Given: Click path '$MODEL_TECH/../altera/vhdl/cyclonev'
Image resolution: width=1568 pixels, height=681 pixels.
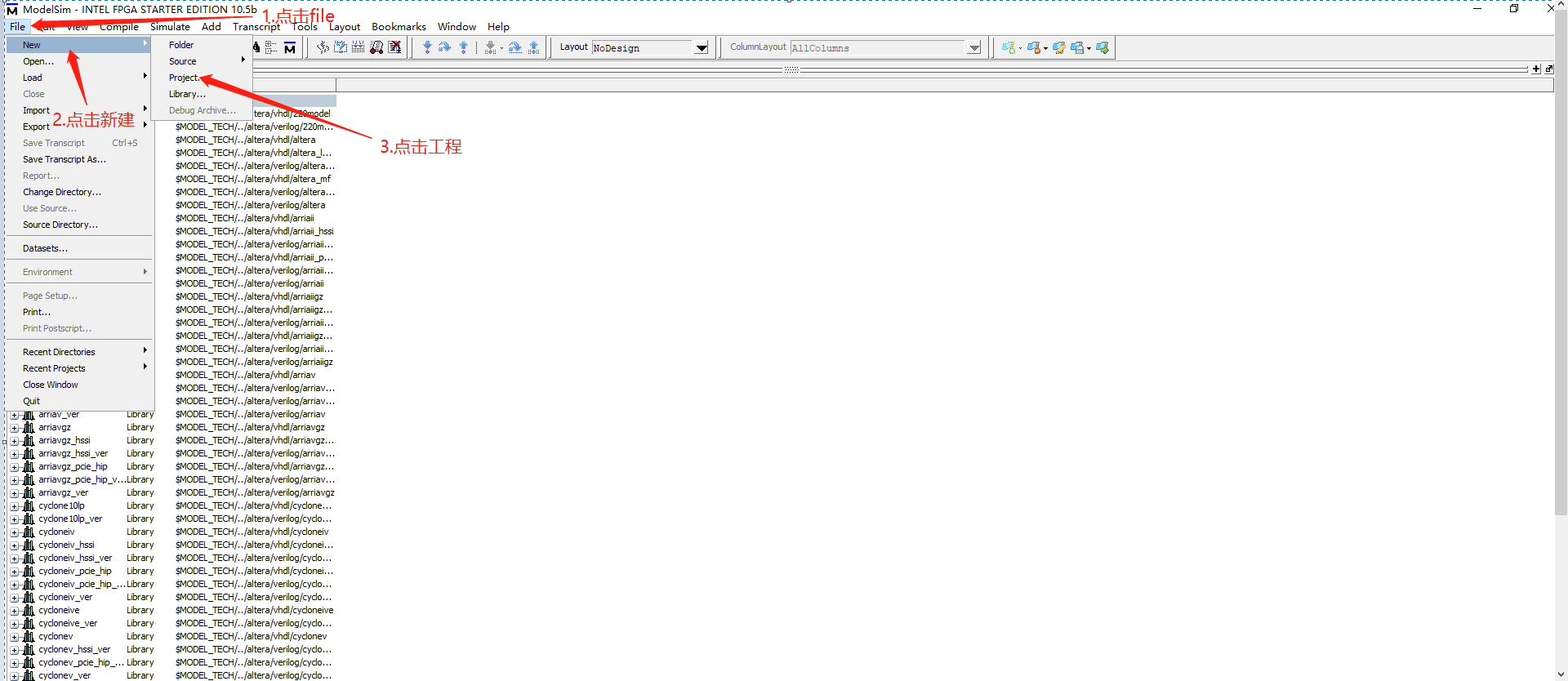Looking at the screenshot, I should (x=252, y=636).
